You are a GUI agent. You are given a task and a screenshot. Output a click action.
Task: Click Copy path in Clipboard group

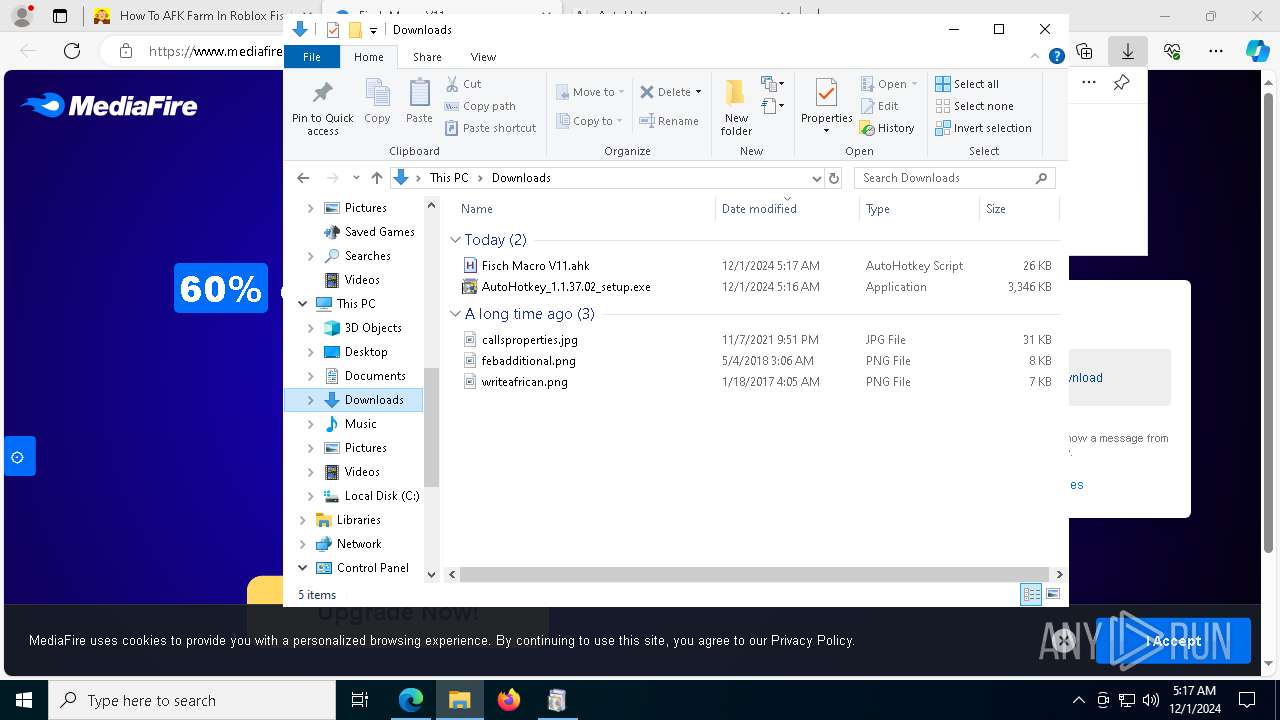tap(480, 106)
